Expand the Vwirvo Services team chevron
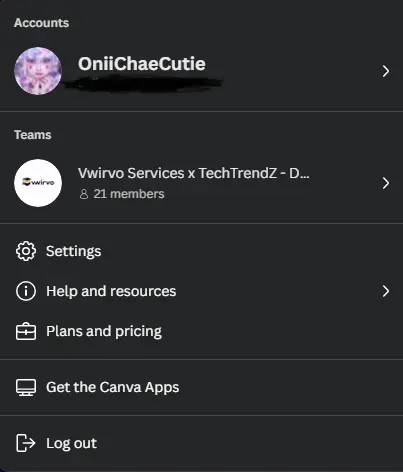403x472 pixels. click(386, 183)
